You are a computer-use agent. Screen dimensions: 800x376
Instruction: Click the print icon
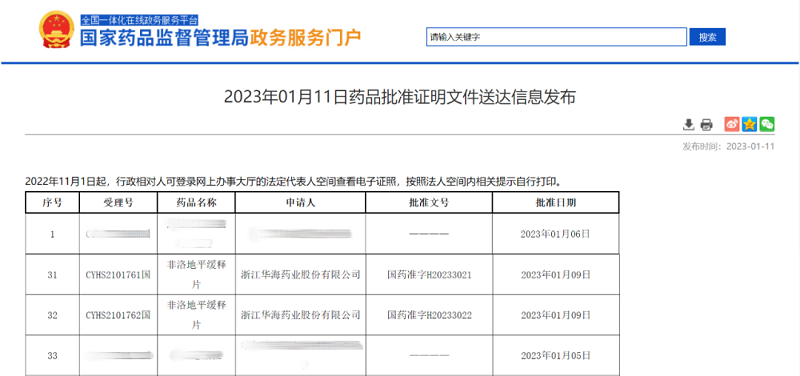706,124
